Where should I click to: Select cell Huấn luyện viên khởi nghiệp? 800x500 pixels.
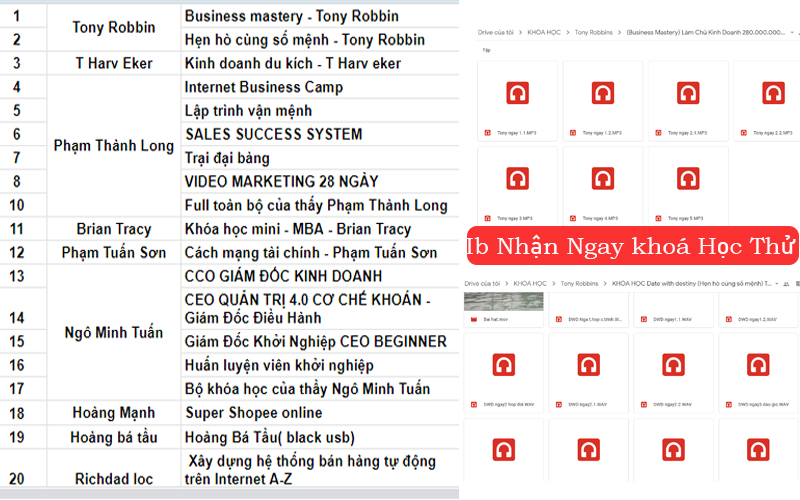tap(320, 365)
